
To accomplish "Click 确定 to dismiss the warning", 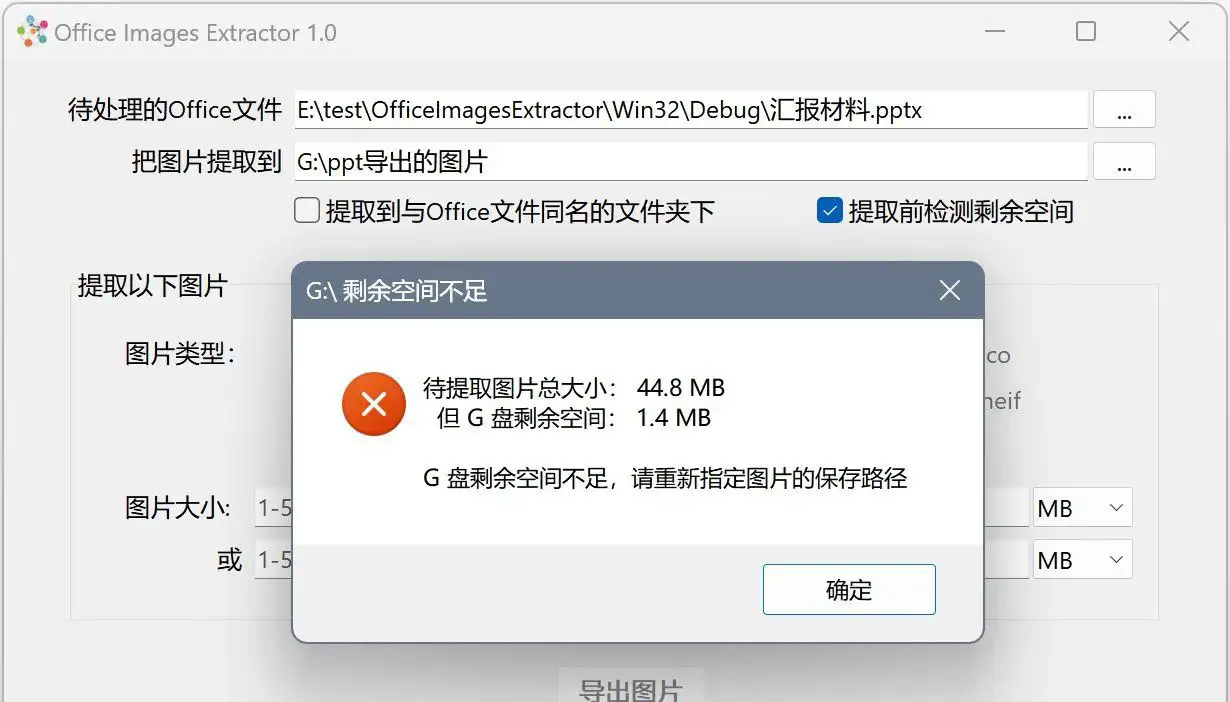I will point(849,590).
